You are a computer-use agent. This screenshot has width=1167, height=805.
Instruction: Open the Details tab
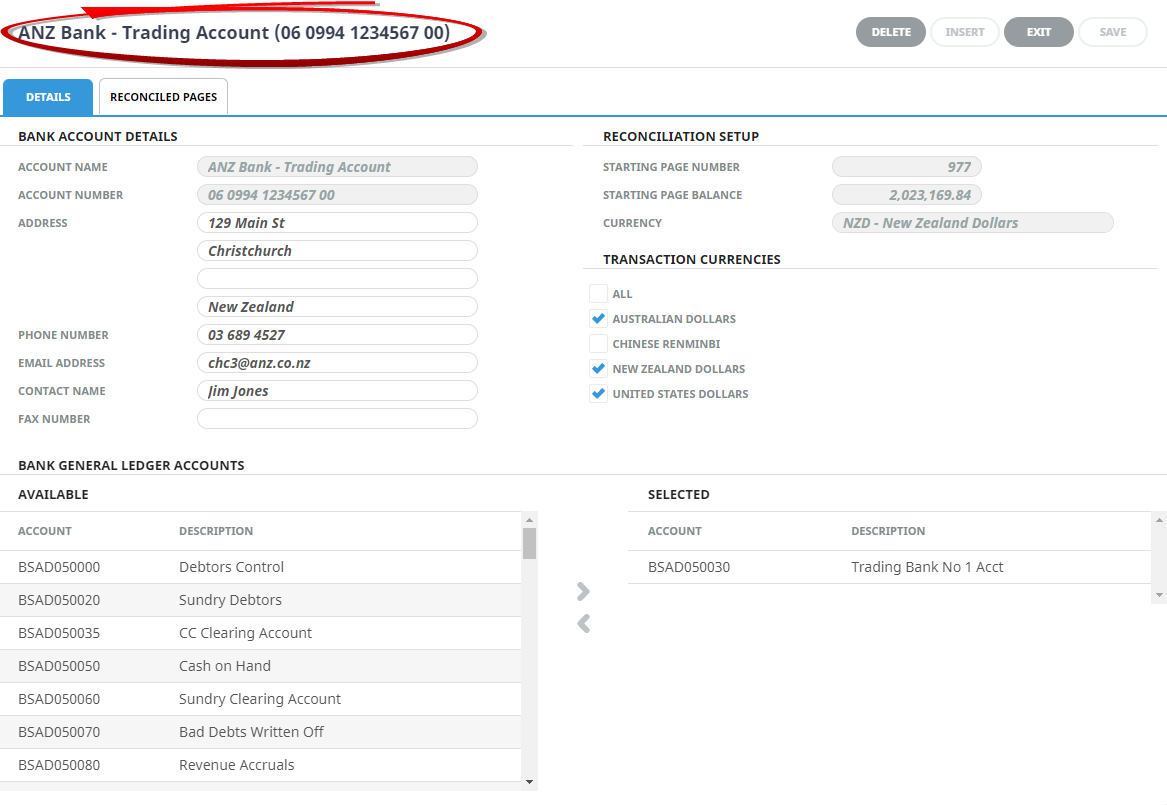[x=48, y=97]
